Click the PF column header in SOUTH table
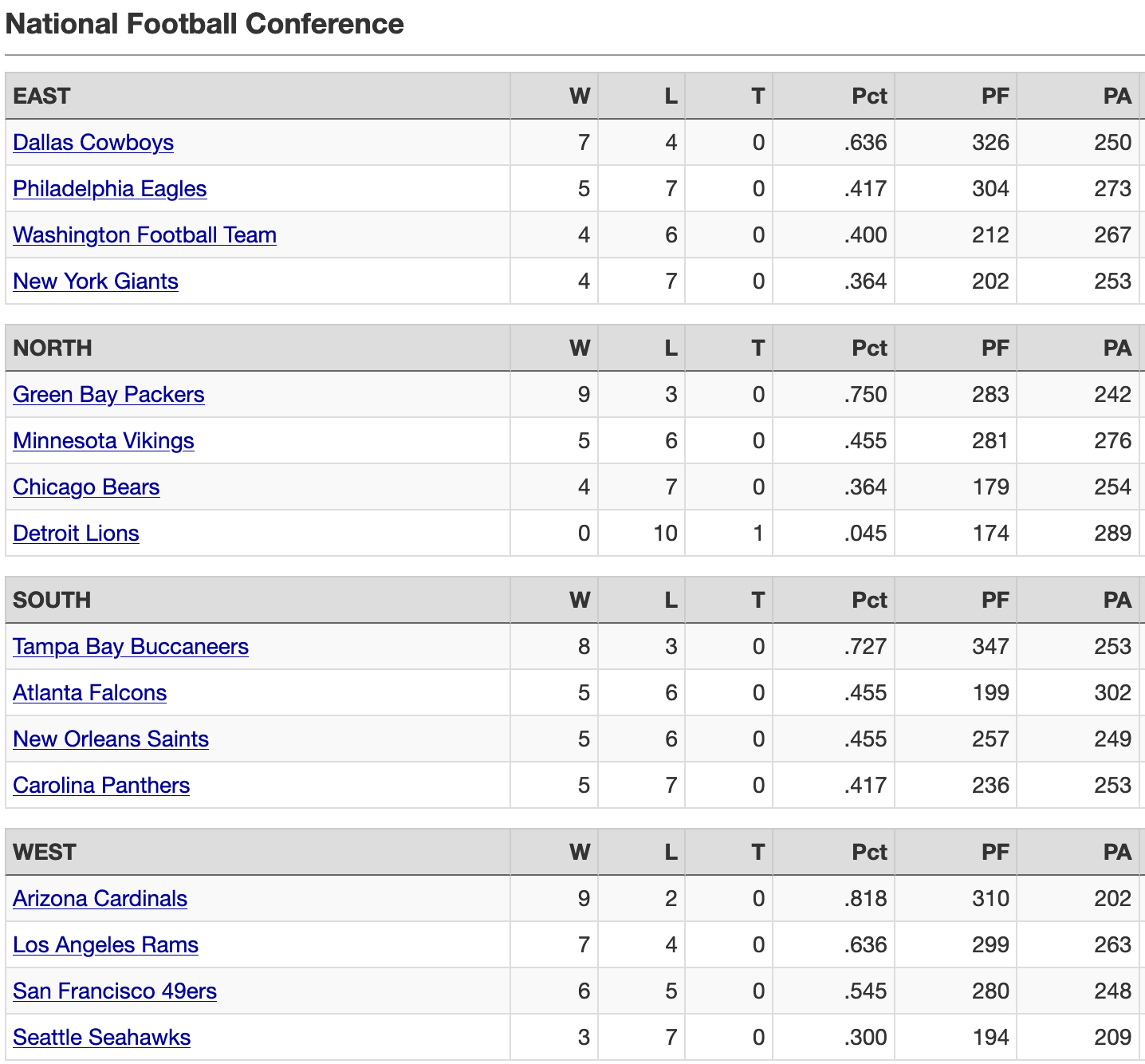The width and height of the screenshot is (1145, 1064). tap(955, 601)
